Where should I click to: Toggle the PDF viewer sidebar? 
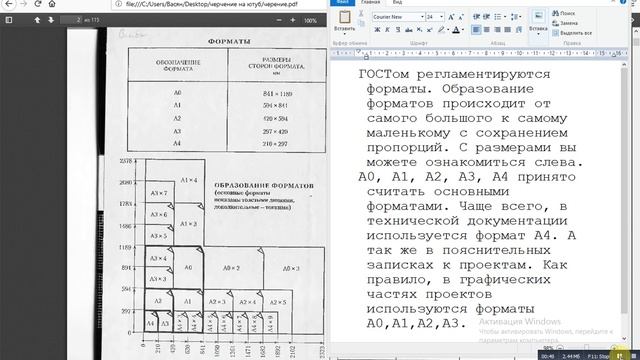pos(9,20)
